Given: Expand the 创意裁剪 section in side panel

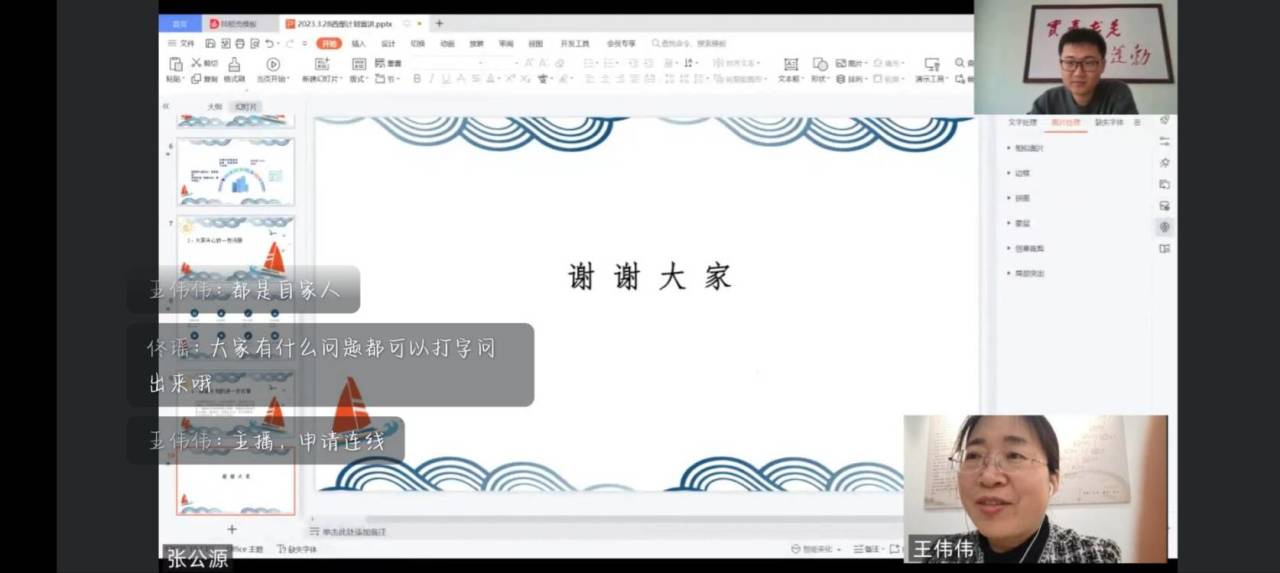Looking at the screenshot, I should click(x=1028, y=248).
